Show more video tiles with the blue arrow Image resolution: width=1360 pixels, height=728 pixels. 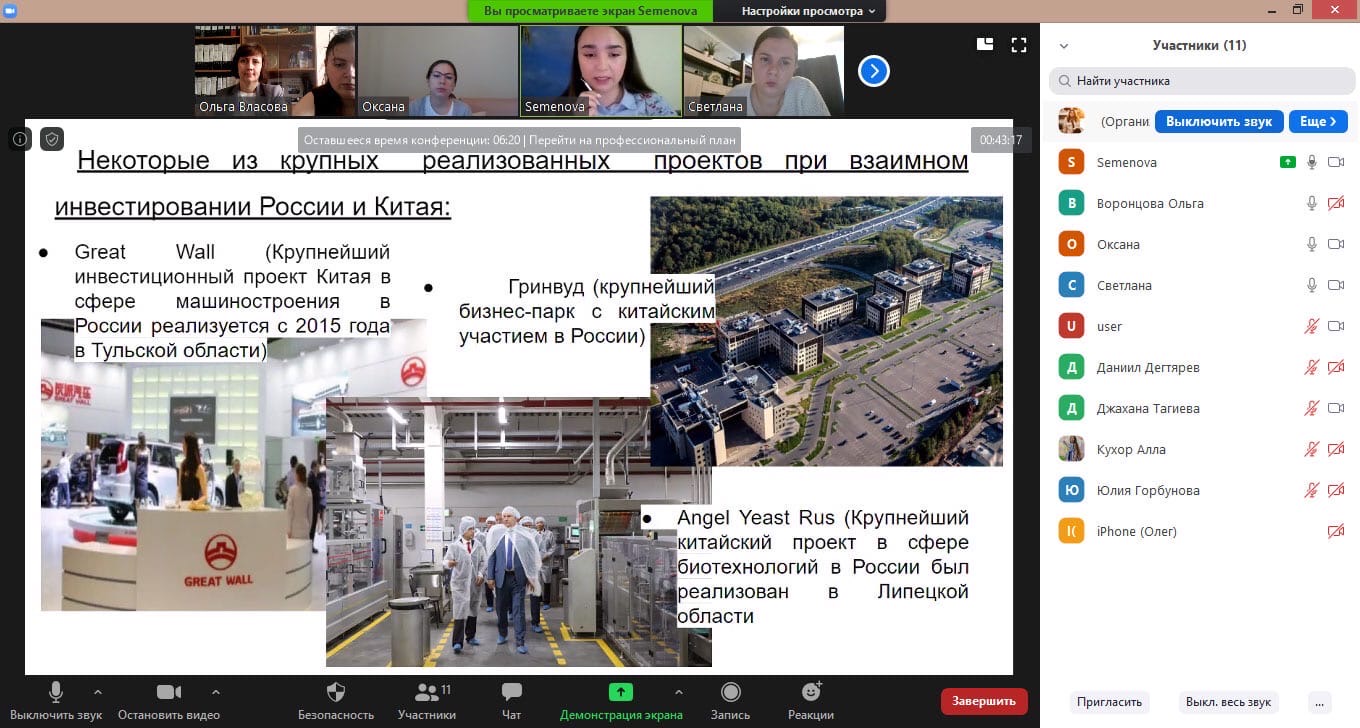(874, 71)
